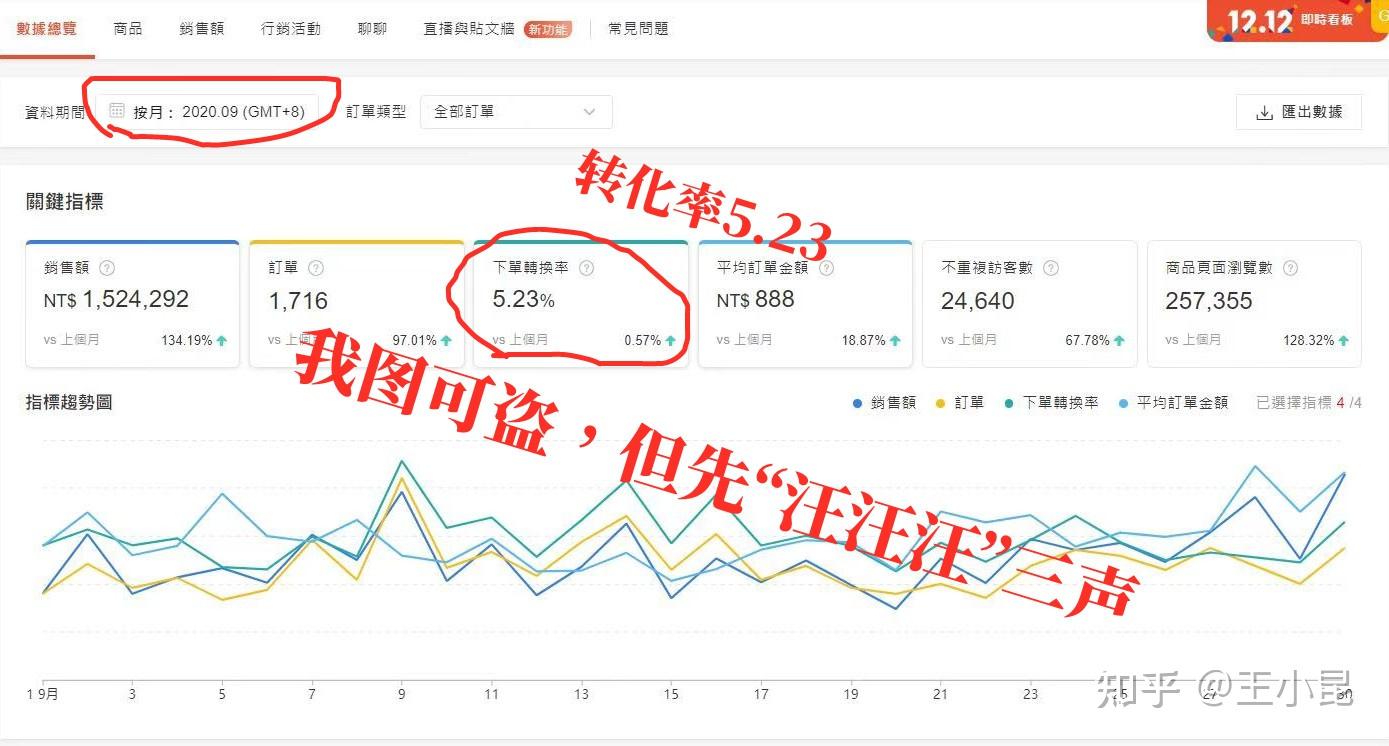Image resolution: width=1389 pixels, height=746 pixels.
Task: Click the 匯出數據 export button
Action: pos(1297,112)
